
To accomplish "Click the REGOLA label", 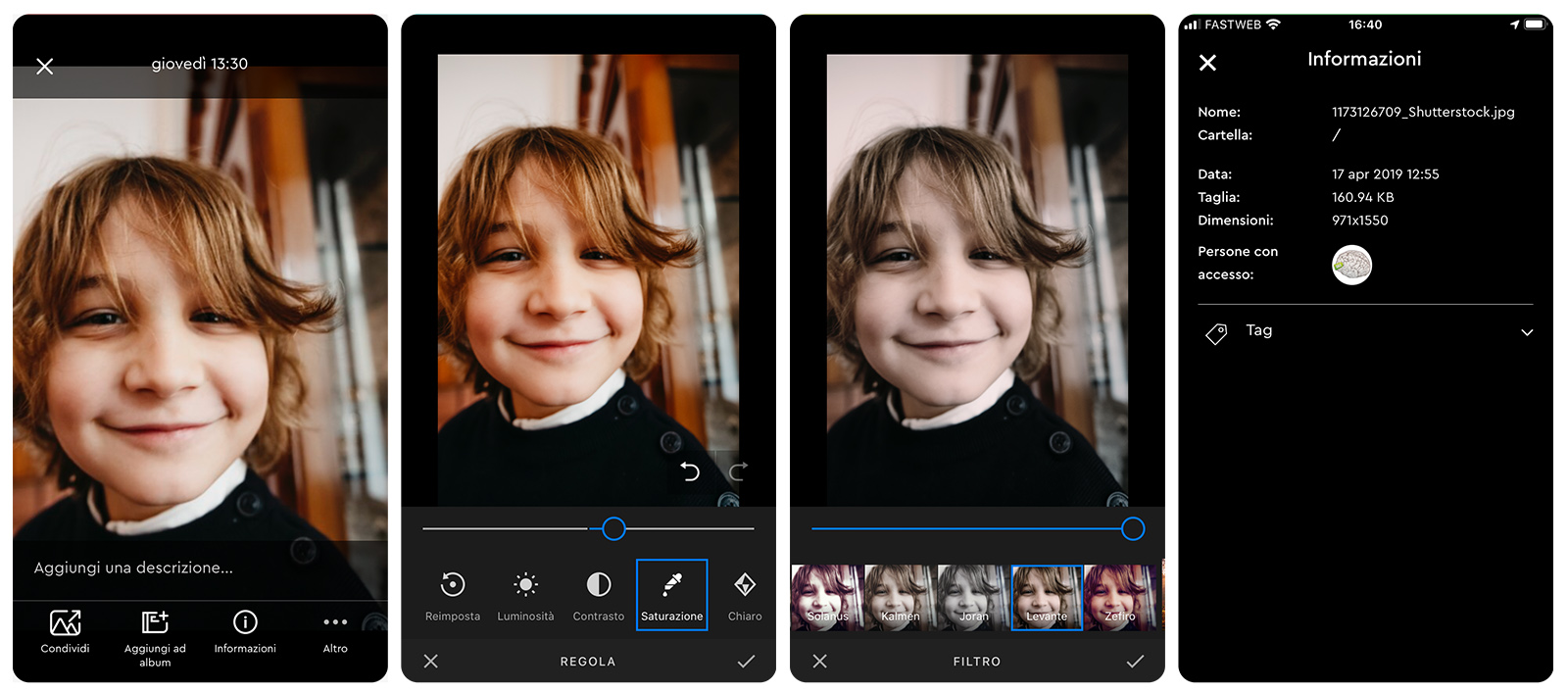I will pyautogui.click(x=588, y=662).
